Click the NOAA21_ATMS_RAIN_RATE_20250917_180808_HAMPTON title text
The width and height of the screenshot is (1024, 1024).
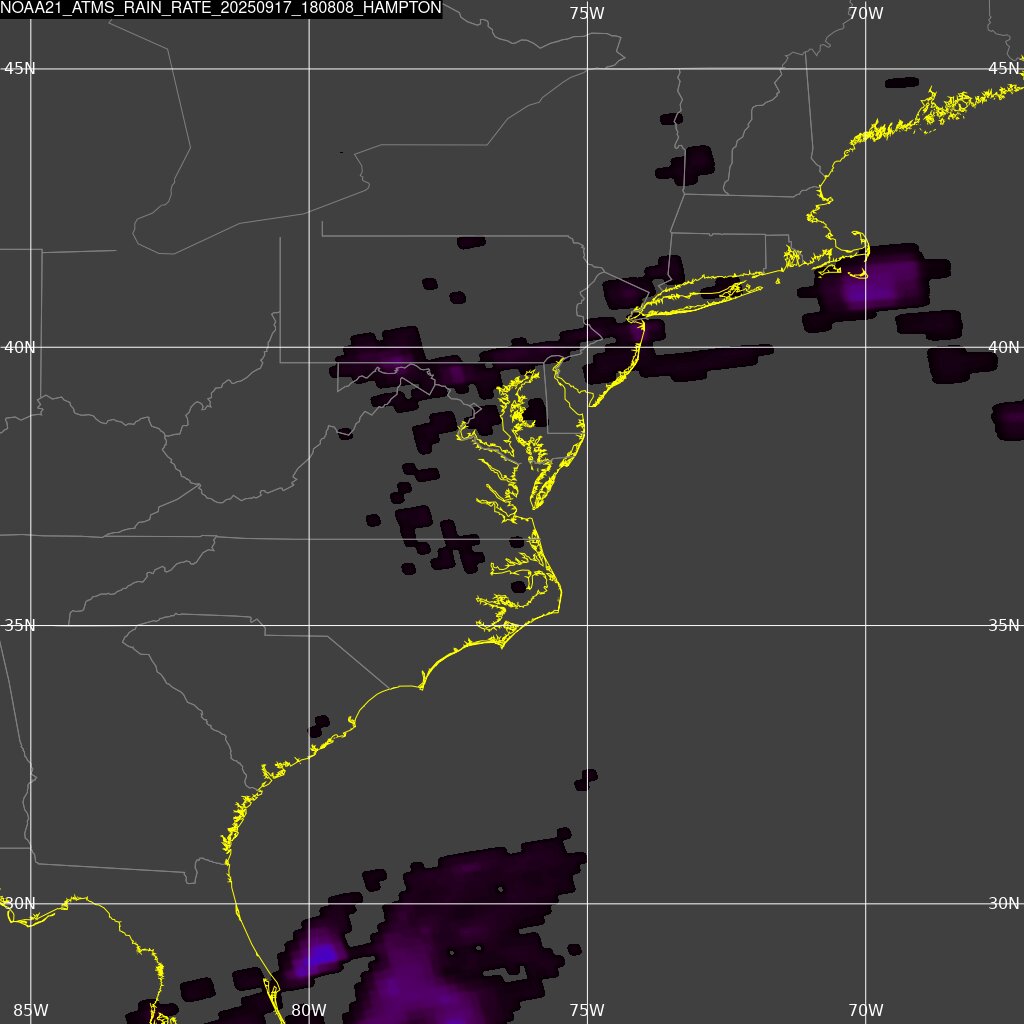tap(221, 8)
